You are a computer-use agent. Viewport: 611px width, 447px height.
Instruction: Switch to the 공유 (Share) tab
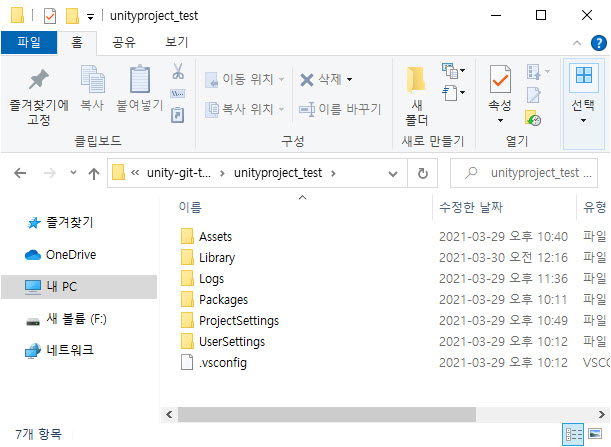click(124, 42)
